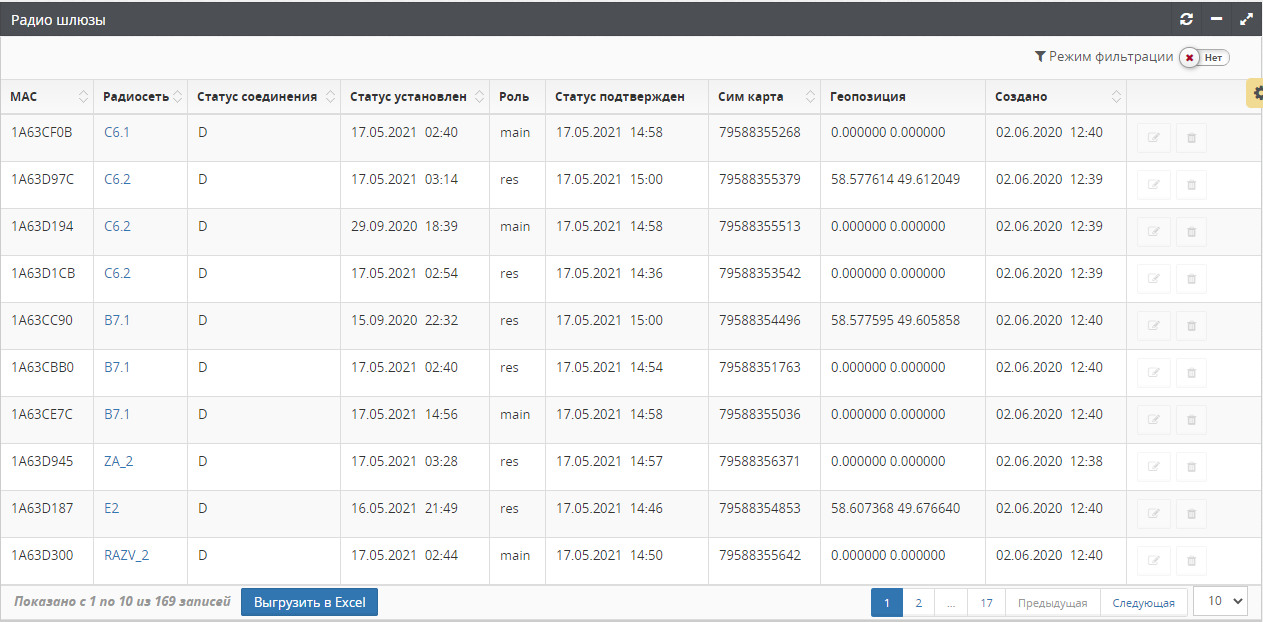Open the page size dropdown
Screen dimensions: 1263x622
tap(1221, 601)
